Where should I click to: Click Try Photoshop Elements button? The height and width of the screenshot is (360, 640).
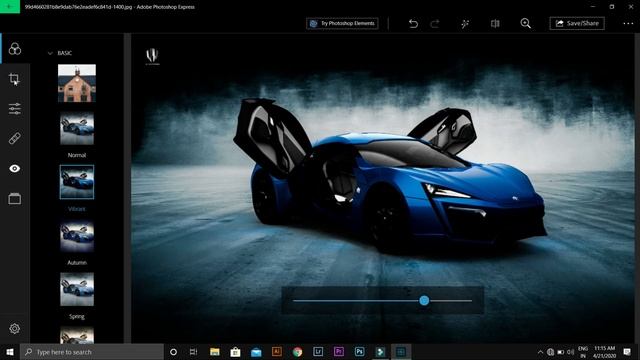[342, 23]
